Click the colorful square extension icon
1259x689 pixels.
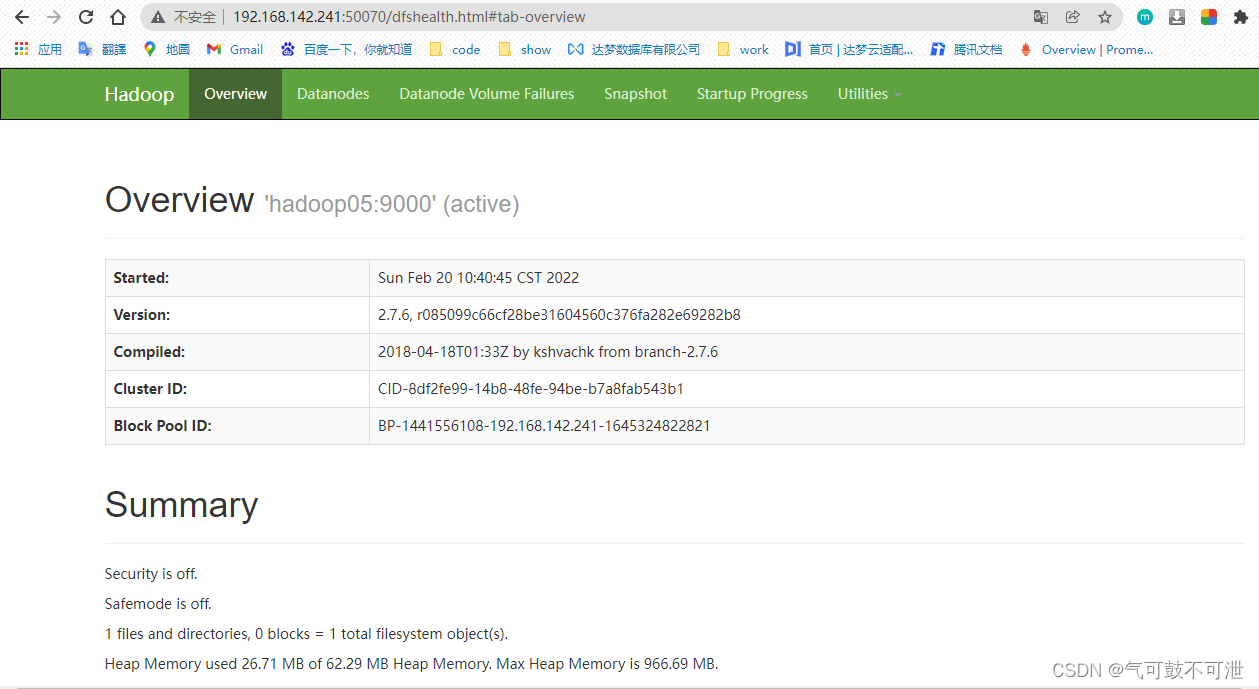1209,17
